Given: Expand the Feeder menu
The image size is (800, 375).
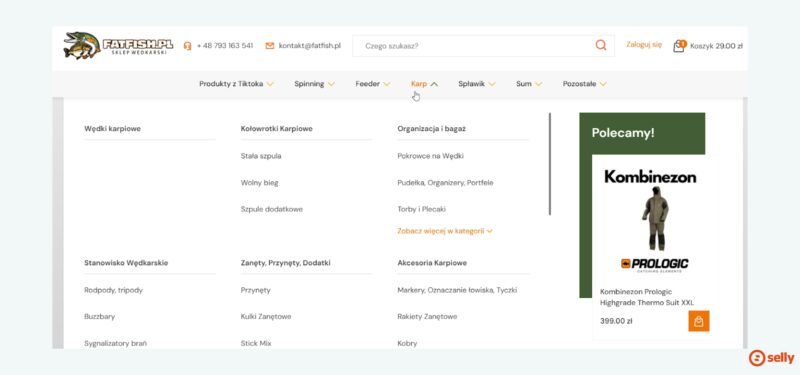Looking at the screenshot, I should click(372, 84).
